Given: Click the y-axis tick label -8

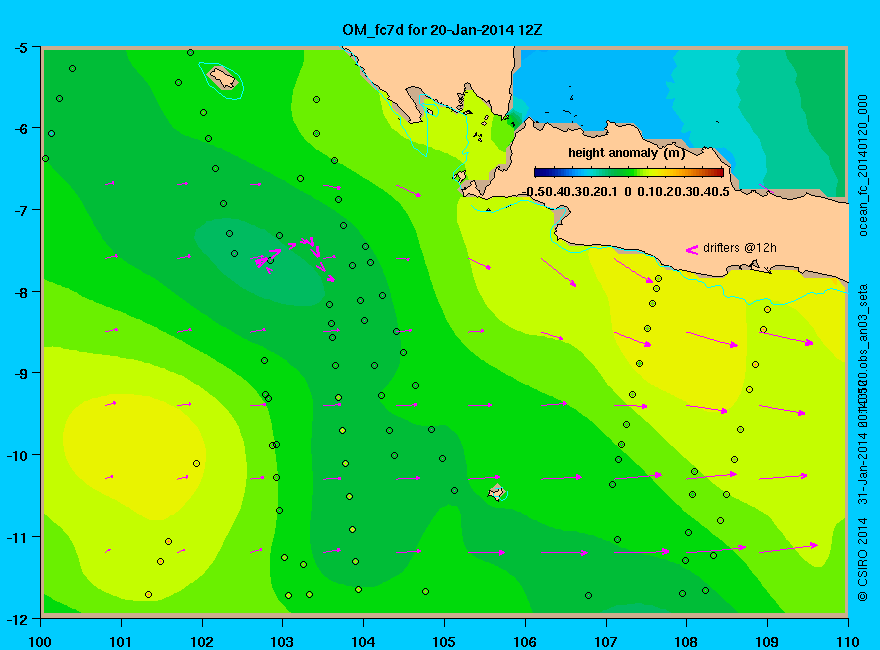Looking at the screenshot, I should click(20, 292).
